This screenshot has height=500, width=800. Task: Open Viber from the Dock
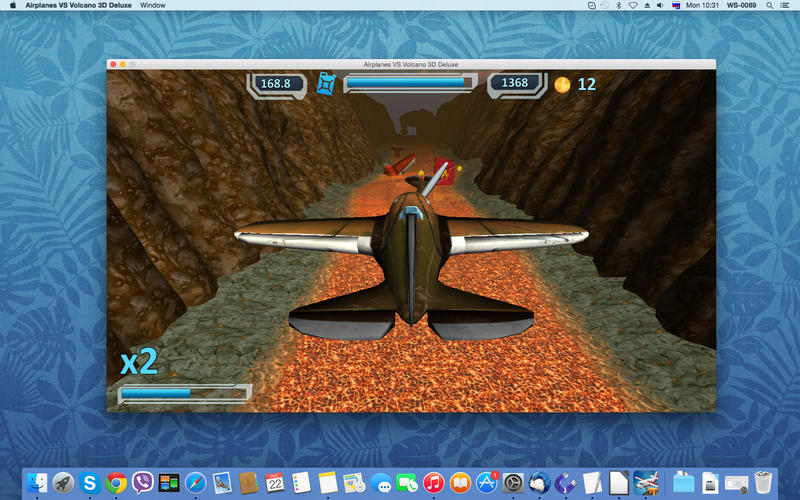(142, 483)
